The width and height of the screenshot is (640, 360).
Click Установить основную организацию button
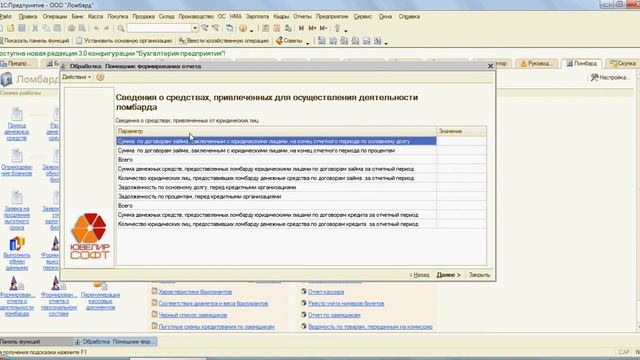[x=124, y=41]
